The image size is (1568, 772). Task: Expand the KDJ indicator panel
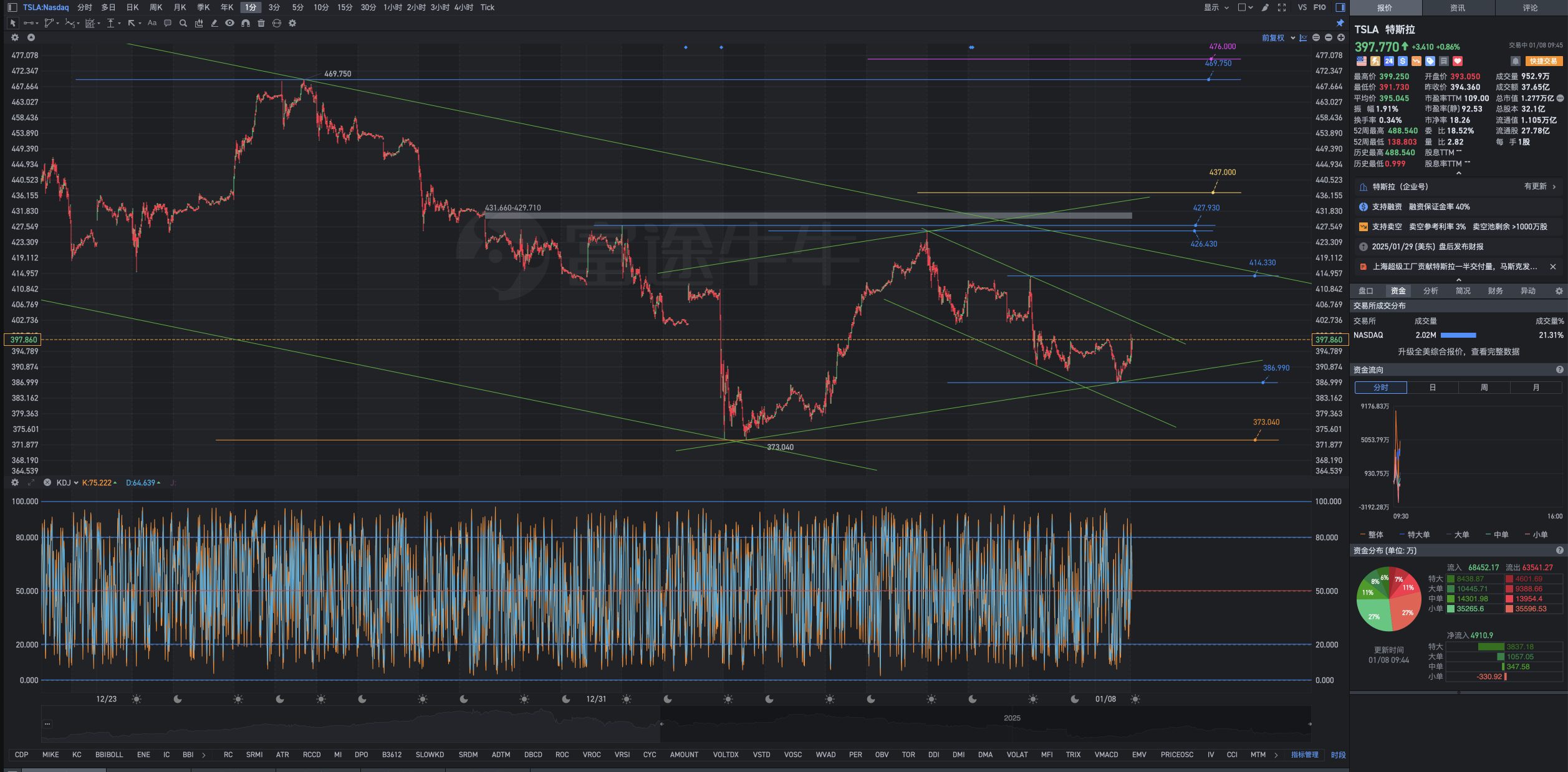click(x=31, y=482)
